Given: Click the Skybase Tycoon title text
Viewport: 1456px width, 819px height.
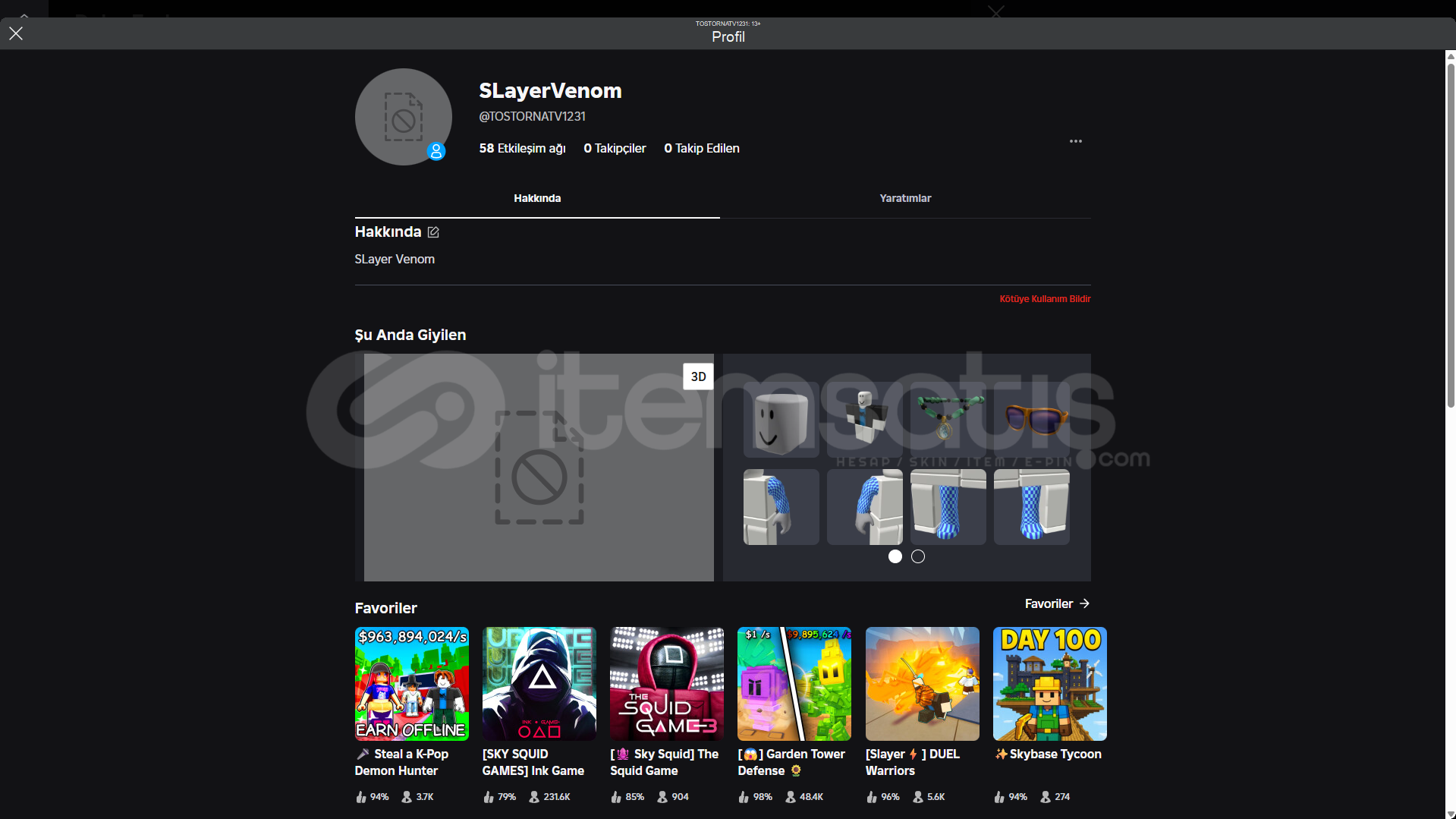Looking at the screenshot, I should click(1049, 754).
